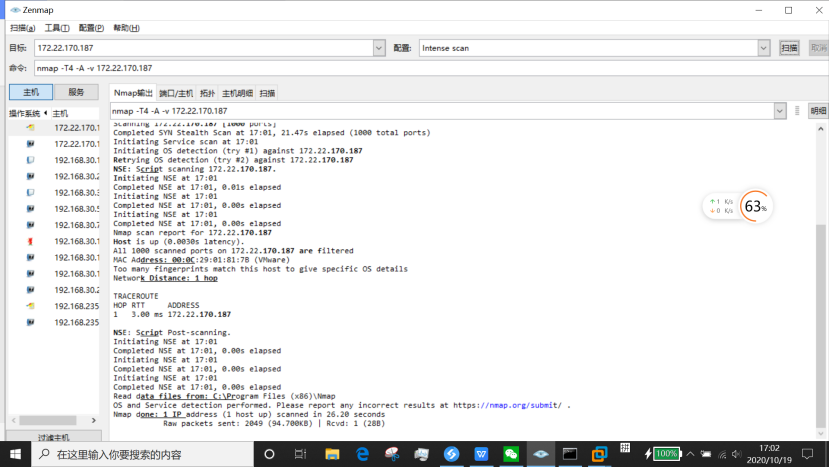
Task: Click OS icon beside 192.168.30.5
Action: 30,209
